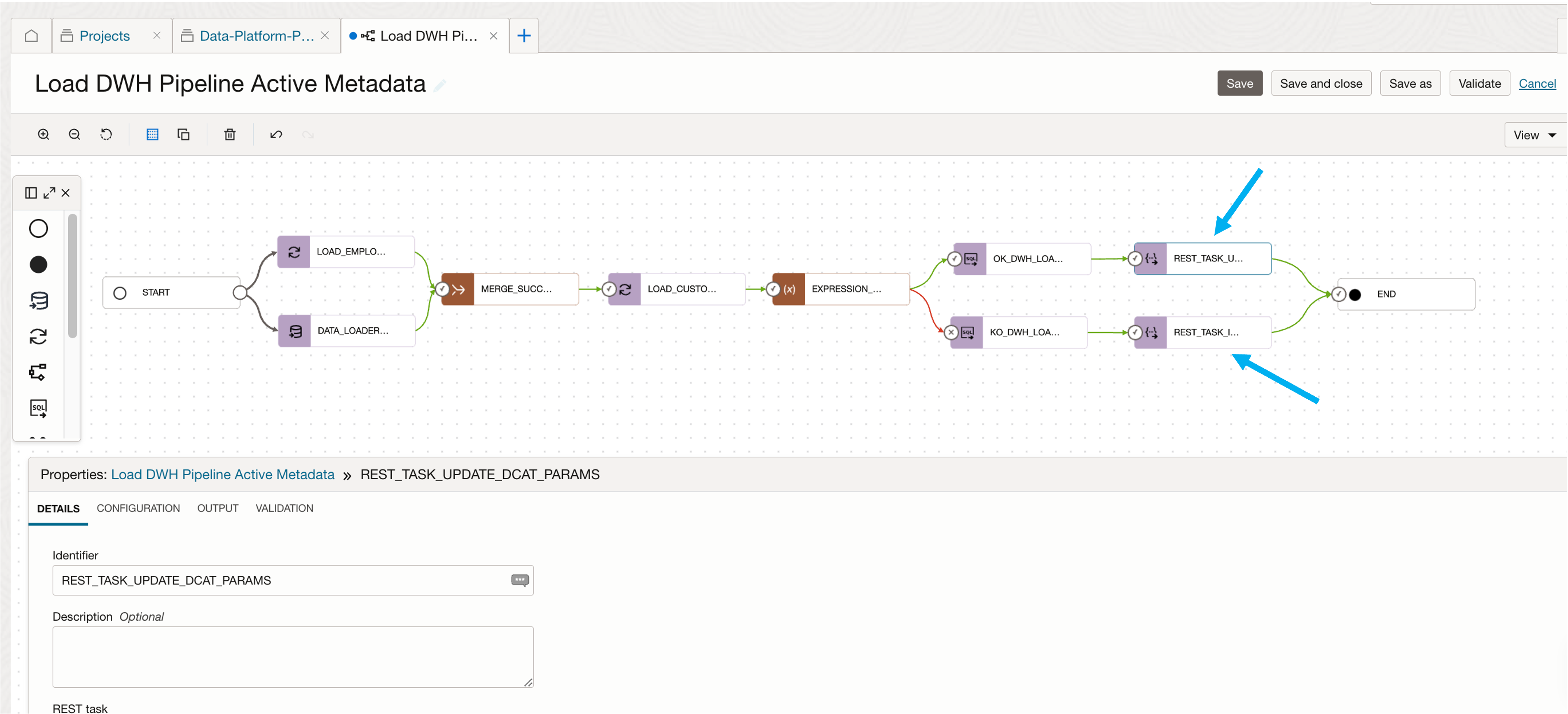Switch to the Projects tab
Image resolution: width=1568 pixels, height=714 pixels.
104,36
